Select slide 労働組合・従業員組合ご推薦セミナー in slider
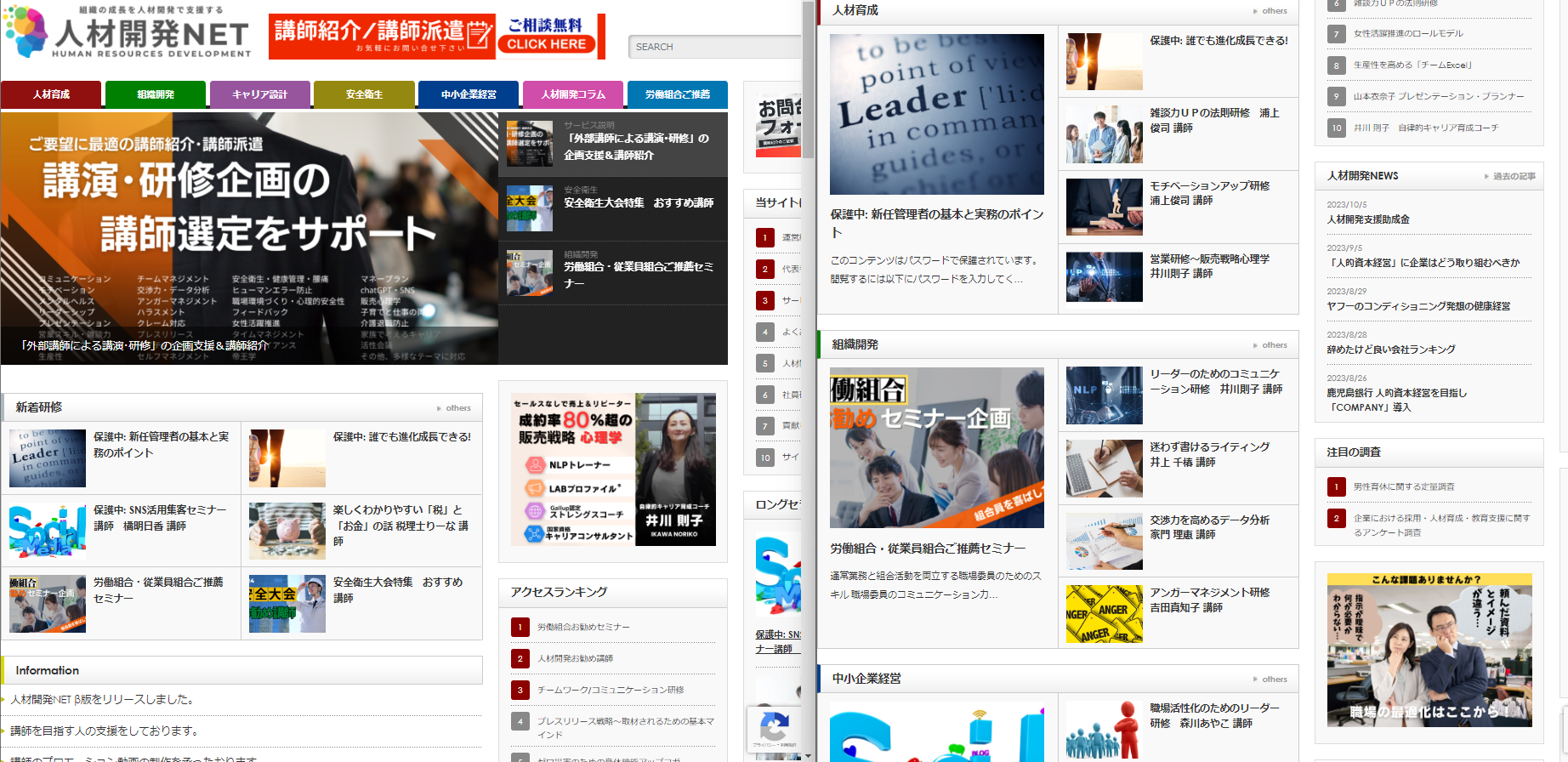Image resolution: width=1568 pixels, height=762 pixels. coord(613,273)
